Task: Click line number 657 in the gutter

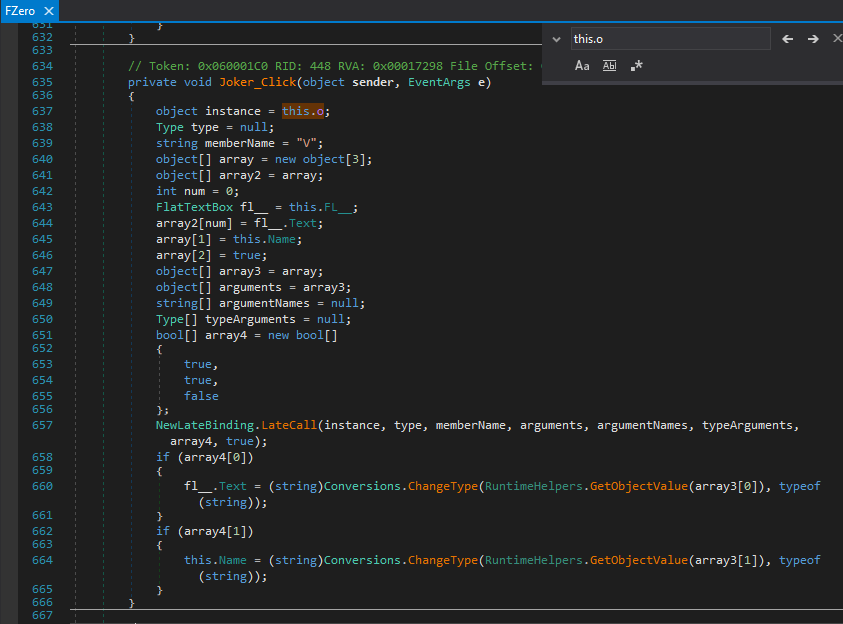Action: point(42,426)
